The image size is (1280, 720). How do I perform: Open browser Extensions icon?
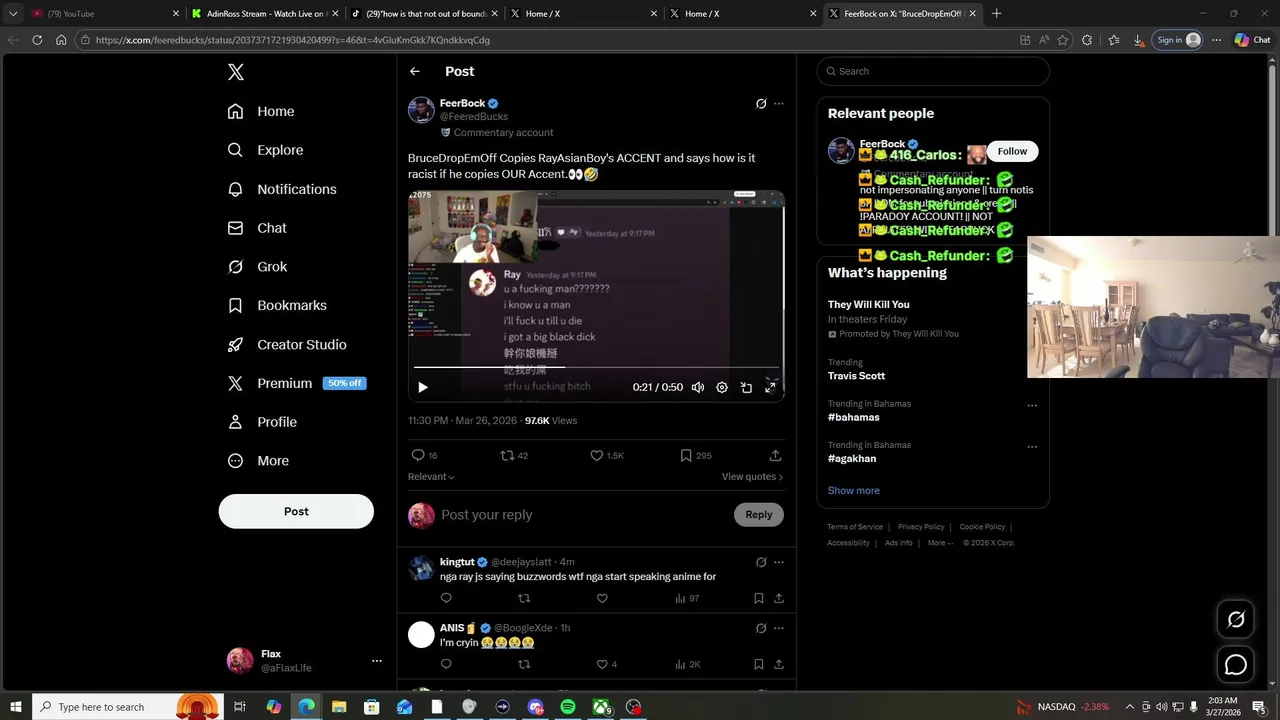1087,40
